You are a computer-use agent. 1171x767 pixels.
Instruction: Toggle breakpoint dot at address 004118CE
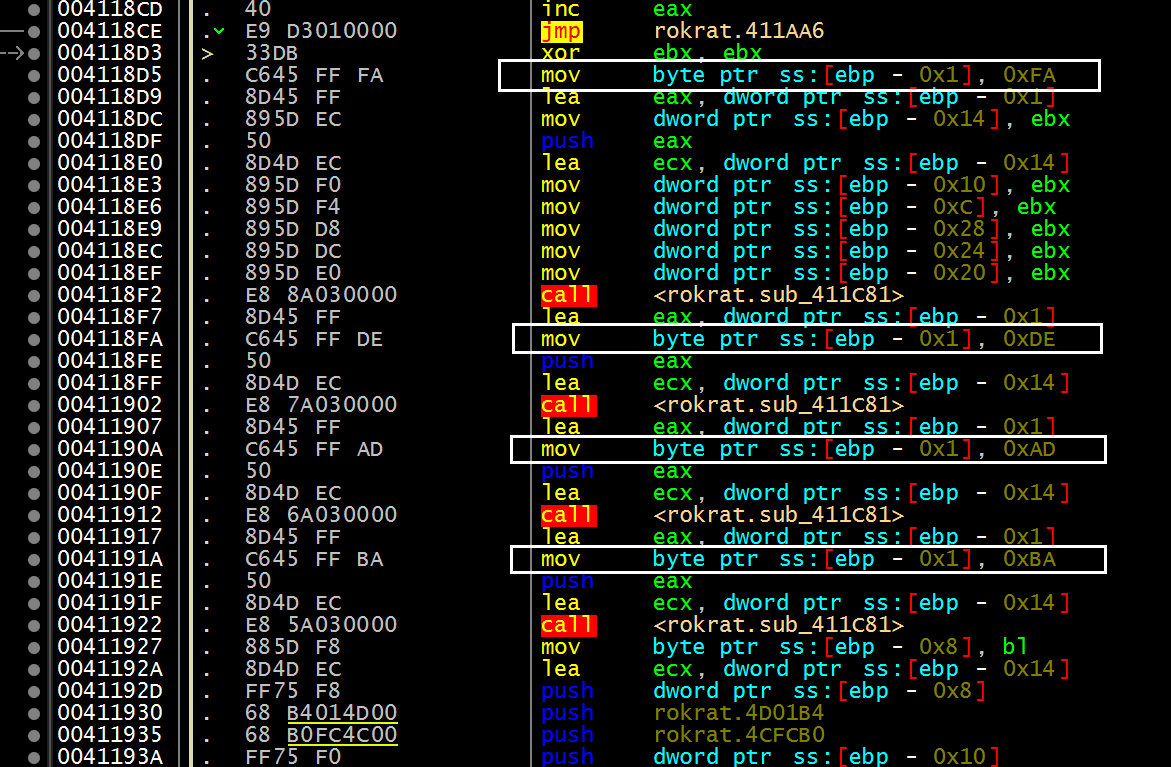(x=34, y=31)
